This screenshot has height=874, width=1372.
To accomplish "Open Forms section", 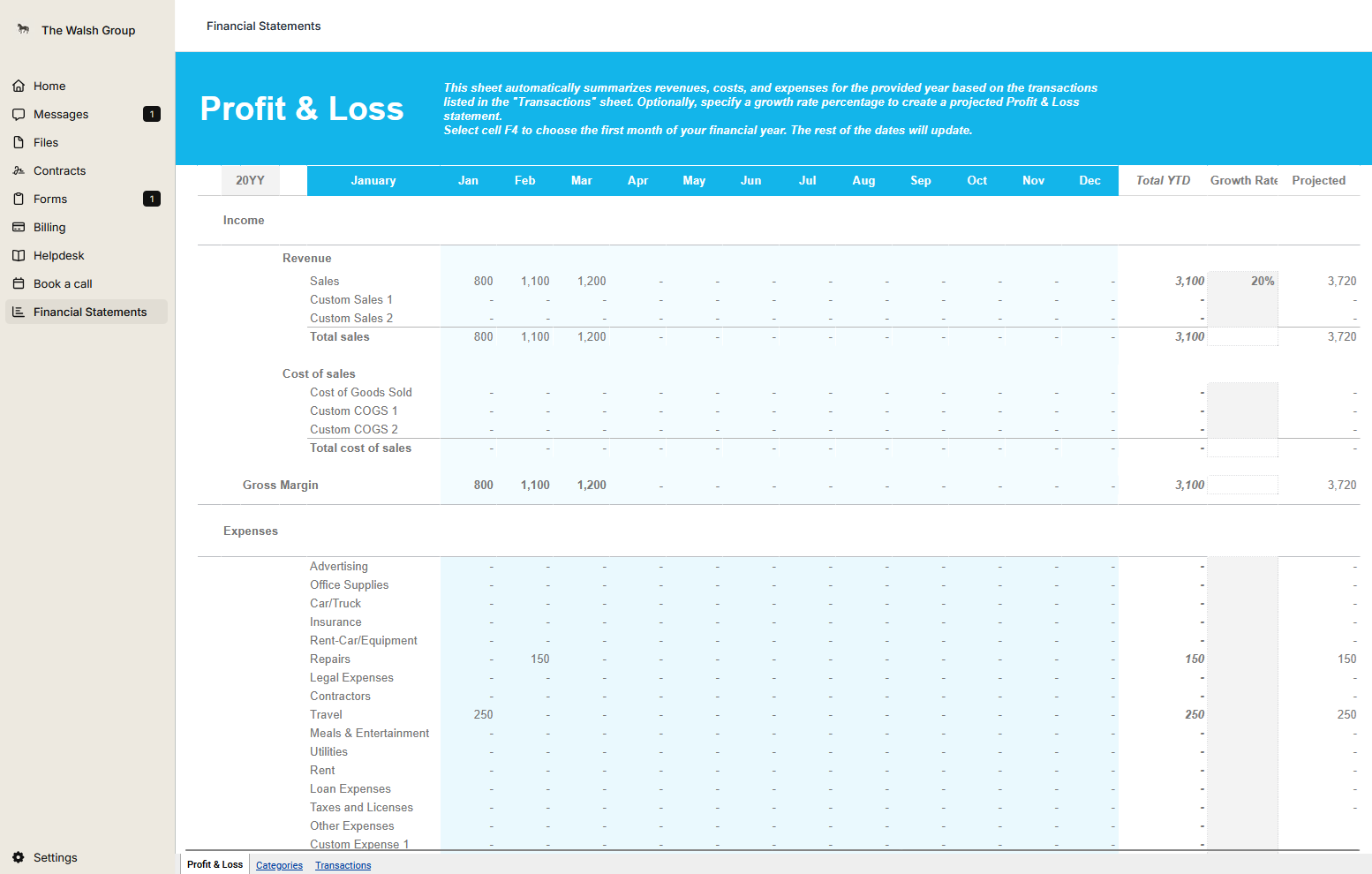I will (x=87, y=199).
